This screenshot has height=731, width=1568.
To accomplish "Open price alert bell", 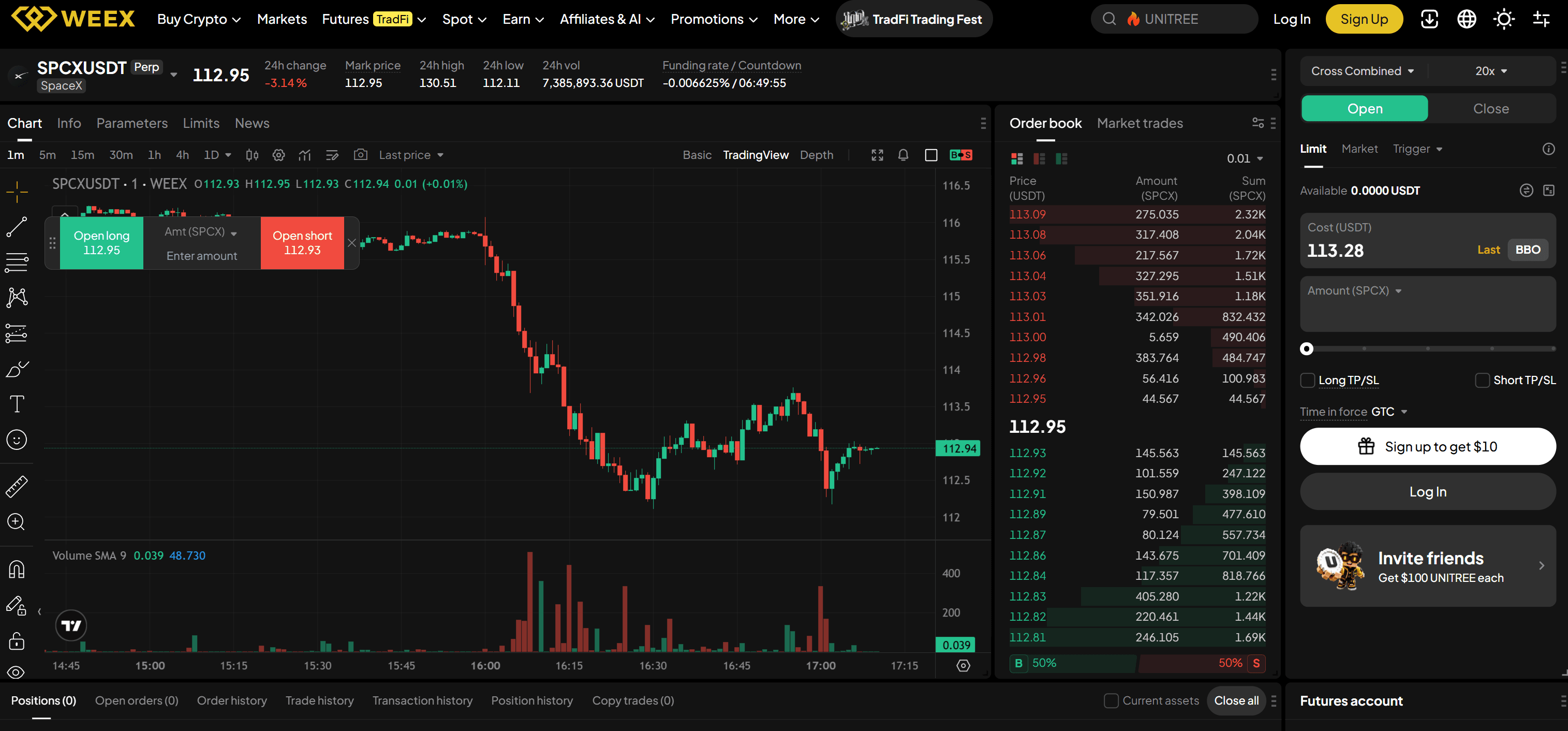I will (904, 155).
